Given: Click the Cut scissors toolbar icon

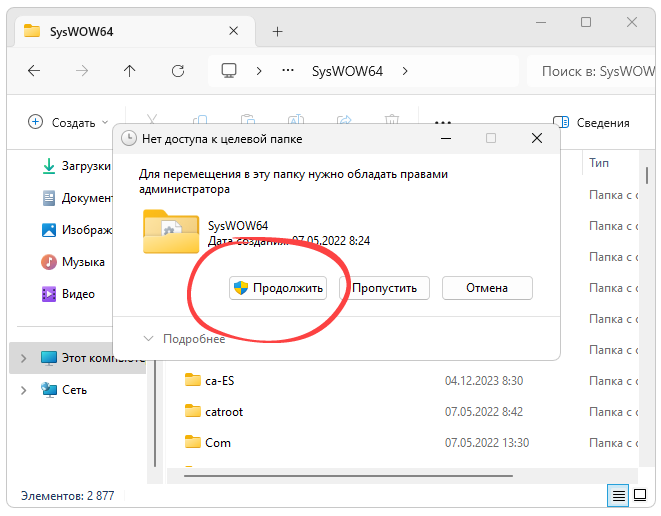Looking at the screenshot, I should click(x=152, y=120).
